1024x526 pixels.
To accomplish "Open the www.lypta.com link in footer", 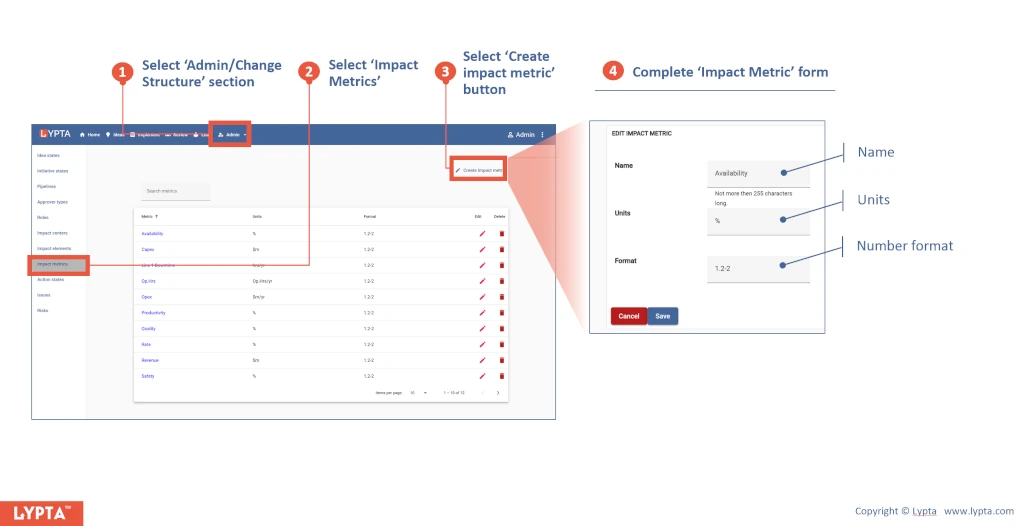I will point(978,511).
